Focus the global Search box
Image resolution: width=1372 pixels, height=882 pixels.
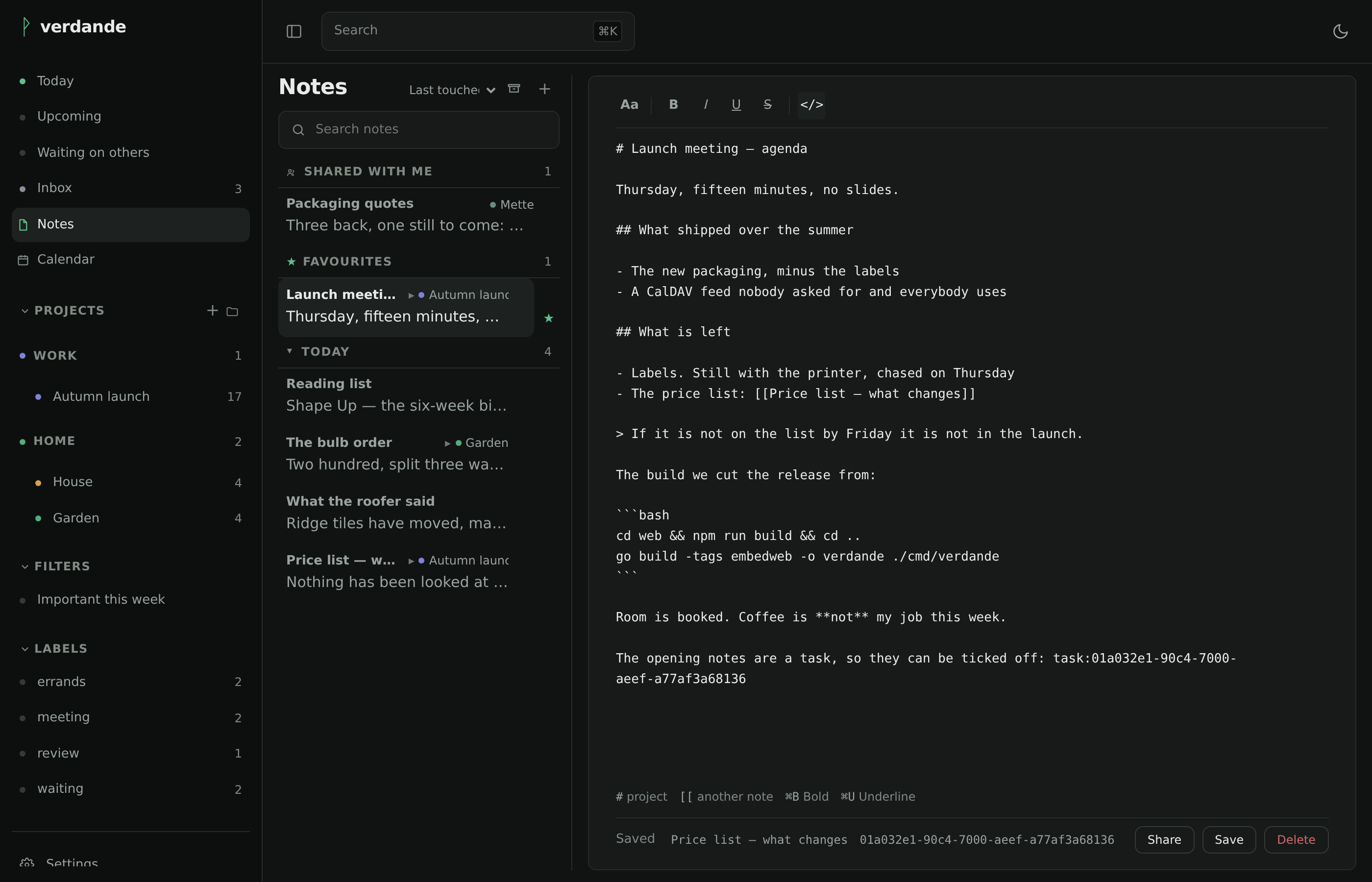(478, 31)
